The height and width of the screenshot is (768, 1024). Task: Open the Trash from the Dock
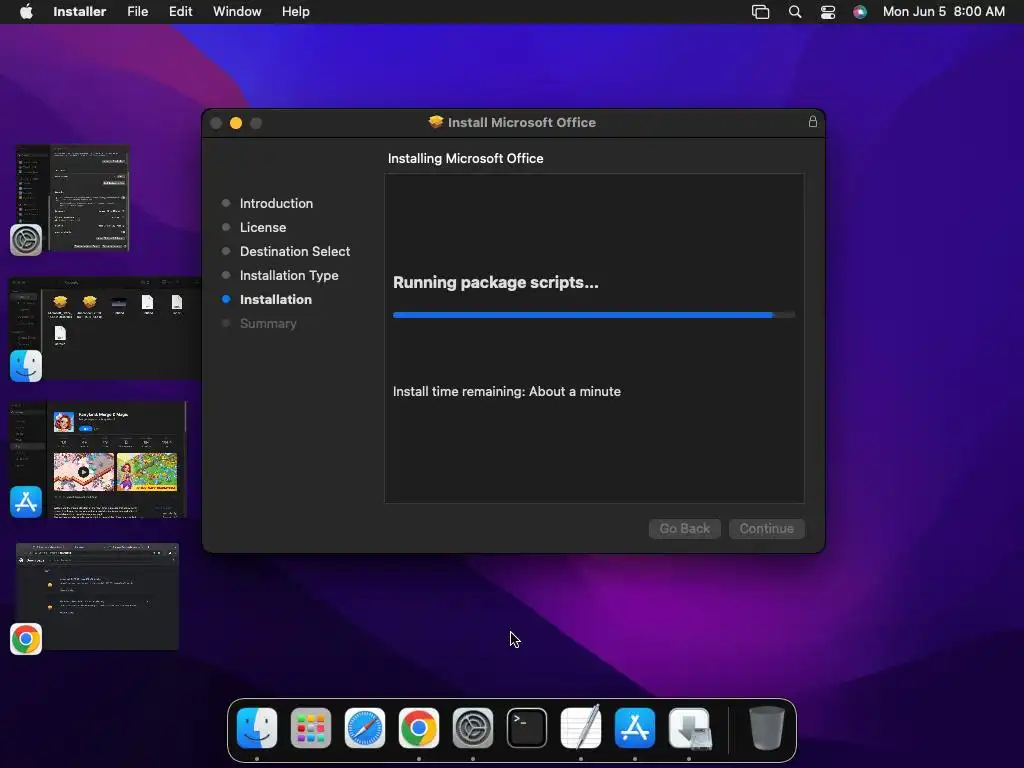click(767, 728)
